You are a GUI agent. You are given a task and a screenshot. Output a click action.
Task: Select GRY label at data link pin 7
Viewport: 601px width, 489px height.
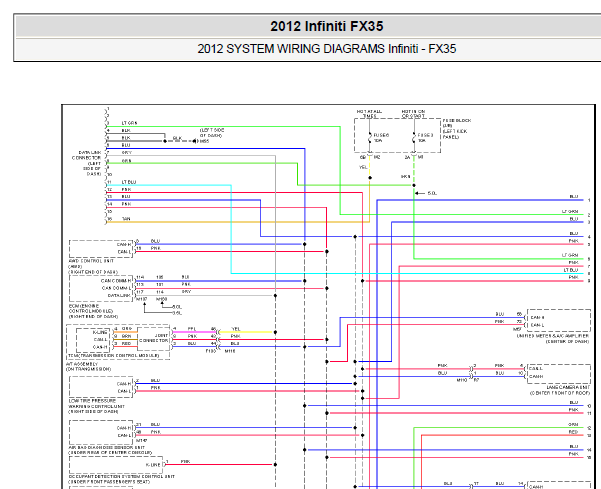coord(126,153)
